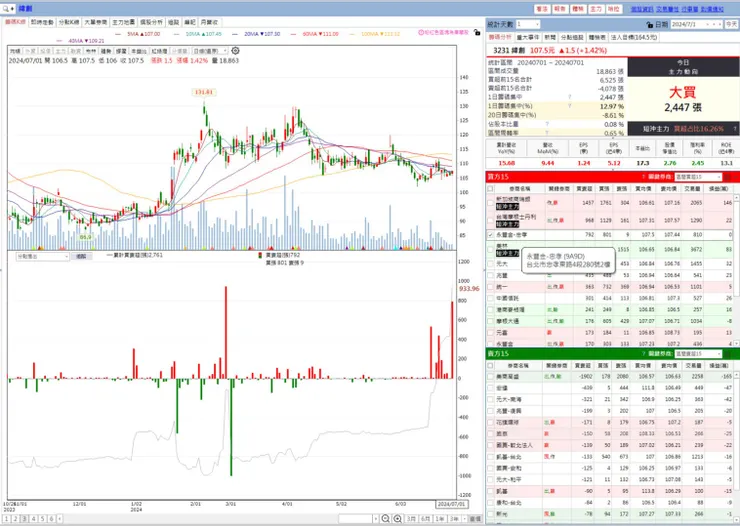This screenshot has height=526, width=740.
Task: Switch to the 分點K線 tab
Action: [69, 22]
